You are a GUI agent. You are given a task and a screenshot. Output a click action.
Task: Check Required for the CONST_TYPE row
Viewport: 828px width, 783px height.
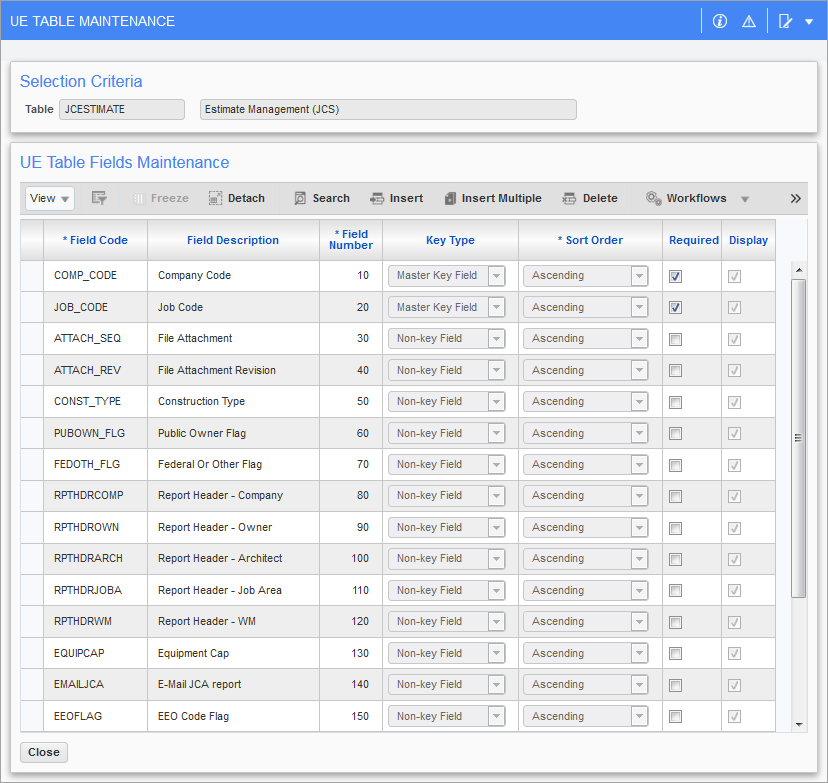(675, 402)
